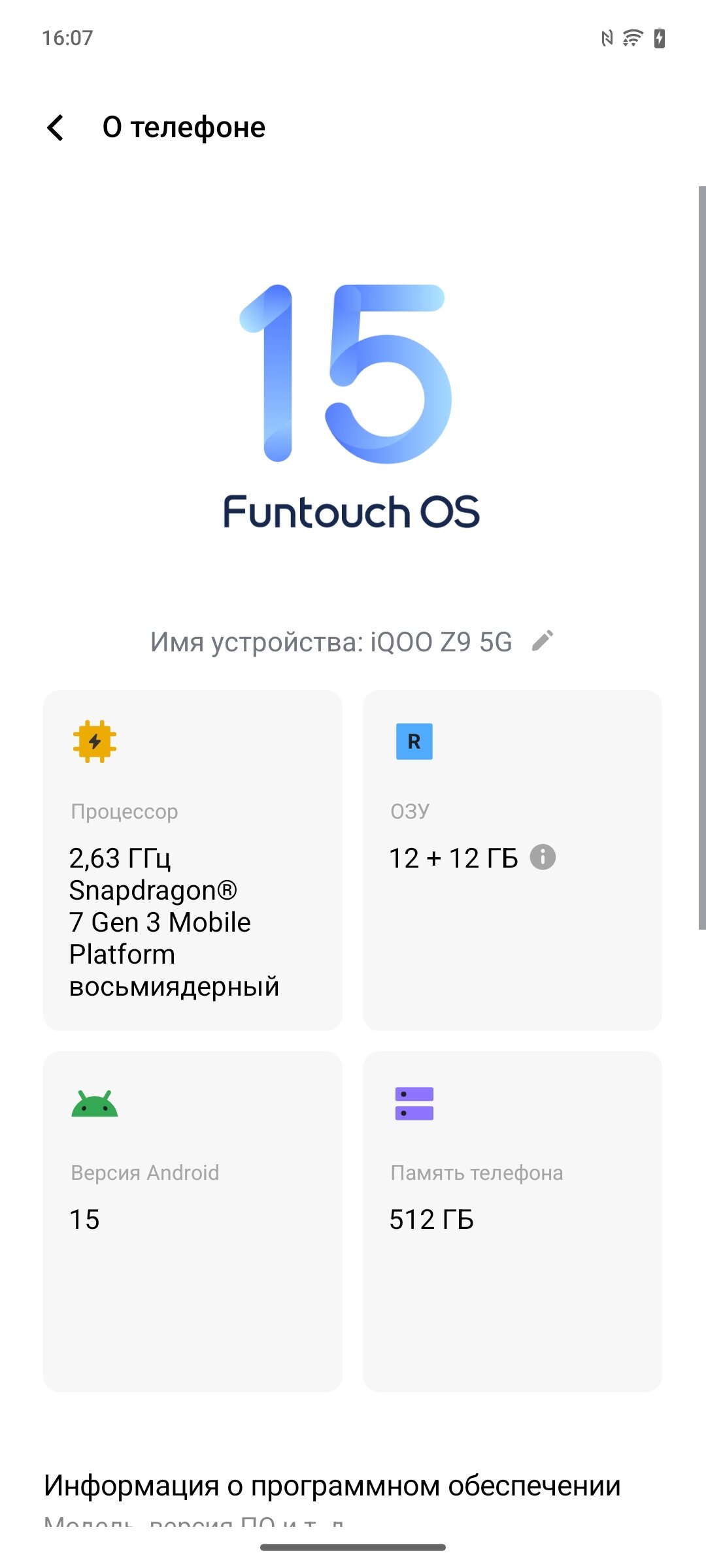Screen dimensions: 706x1568
Task: Click the vertical scrollbar on right edge
Action: click(701, 555)
